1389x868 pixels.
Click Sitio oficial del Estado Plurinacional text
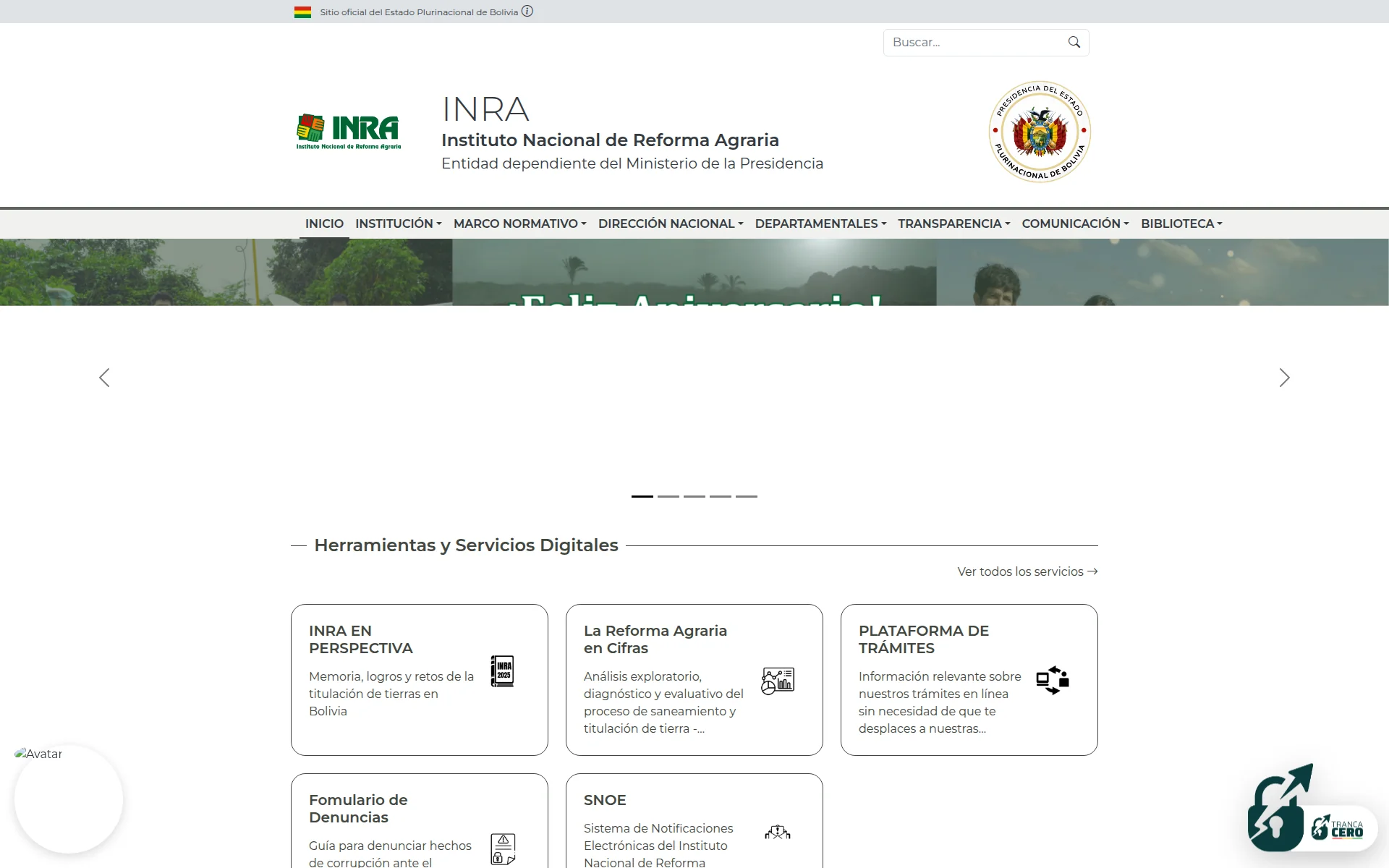coord(419,12)
